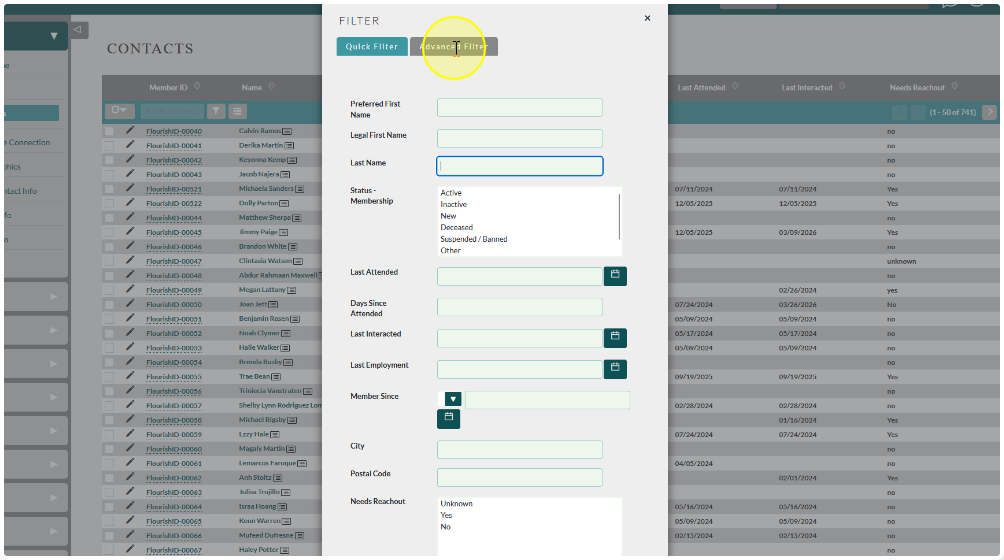
Task: Switch to the Quick Filter tab
Action: [372, 47]
